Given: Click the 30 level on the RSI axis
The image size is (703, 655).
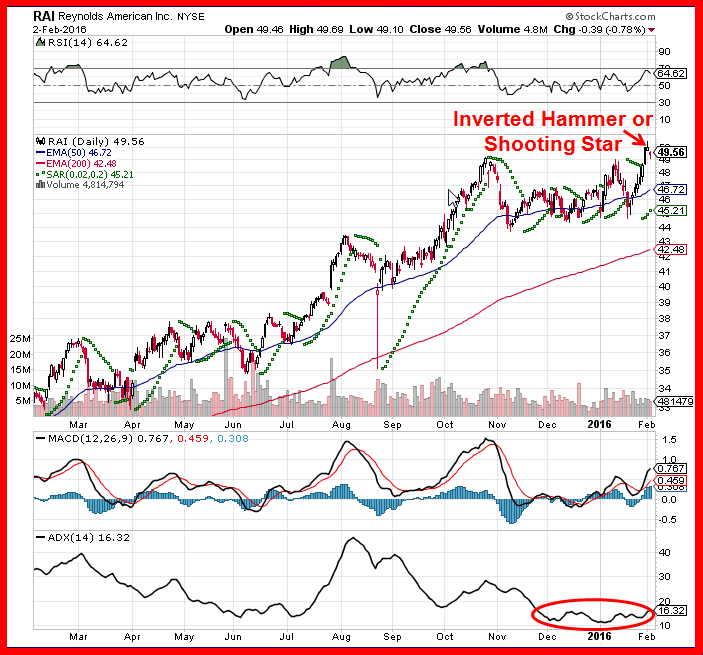Looking at the screenshot, I should click(664, 103).
